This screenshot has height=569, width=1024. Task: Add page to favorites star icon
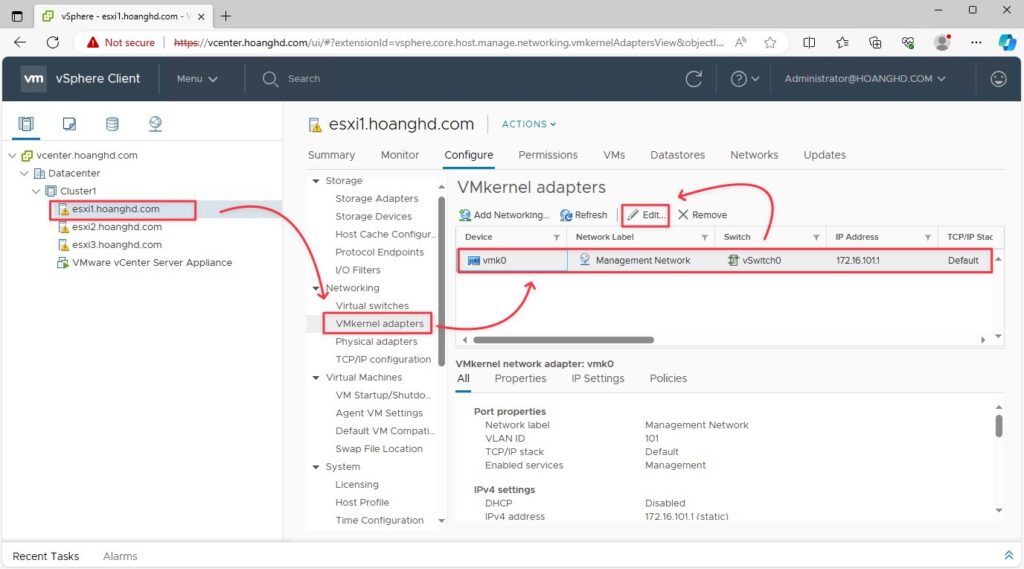771,42
